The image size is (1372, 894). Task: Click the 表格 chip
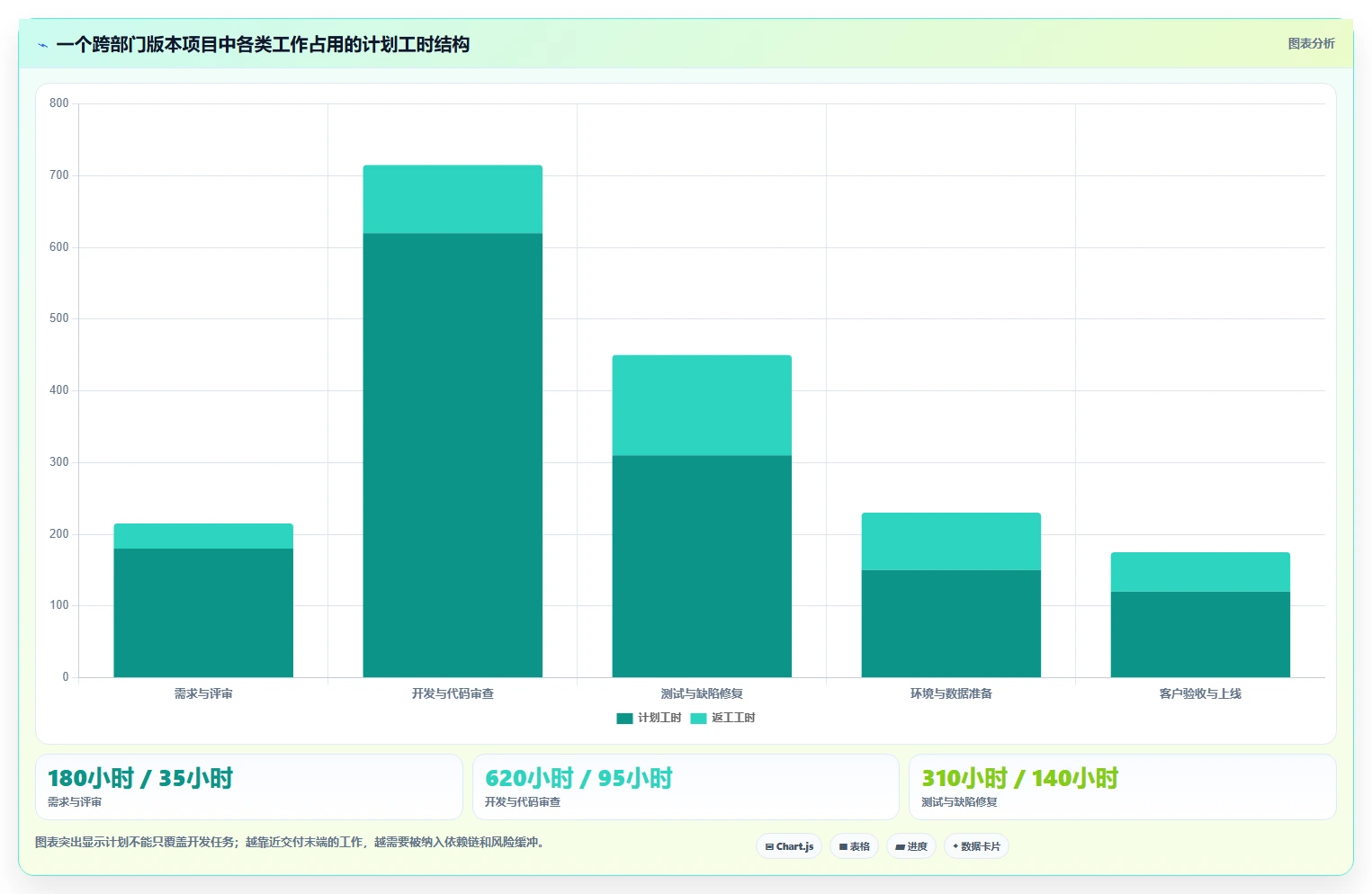tap(854, 846)
